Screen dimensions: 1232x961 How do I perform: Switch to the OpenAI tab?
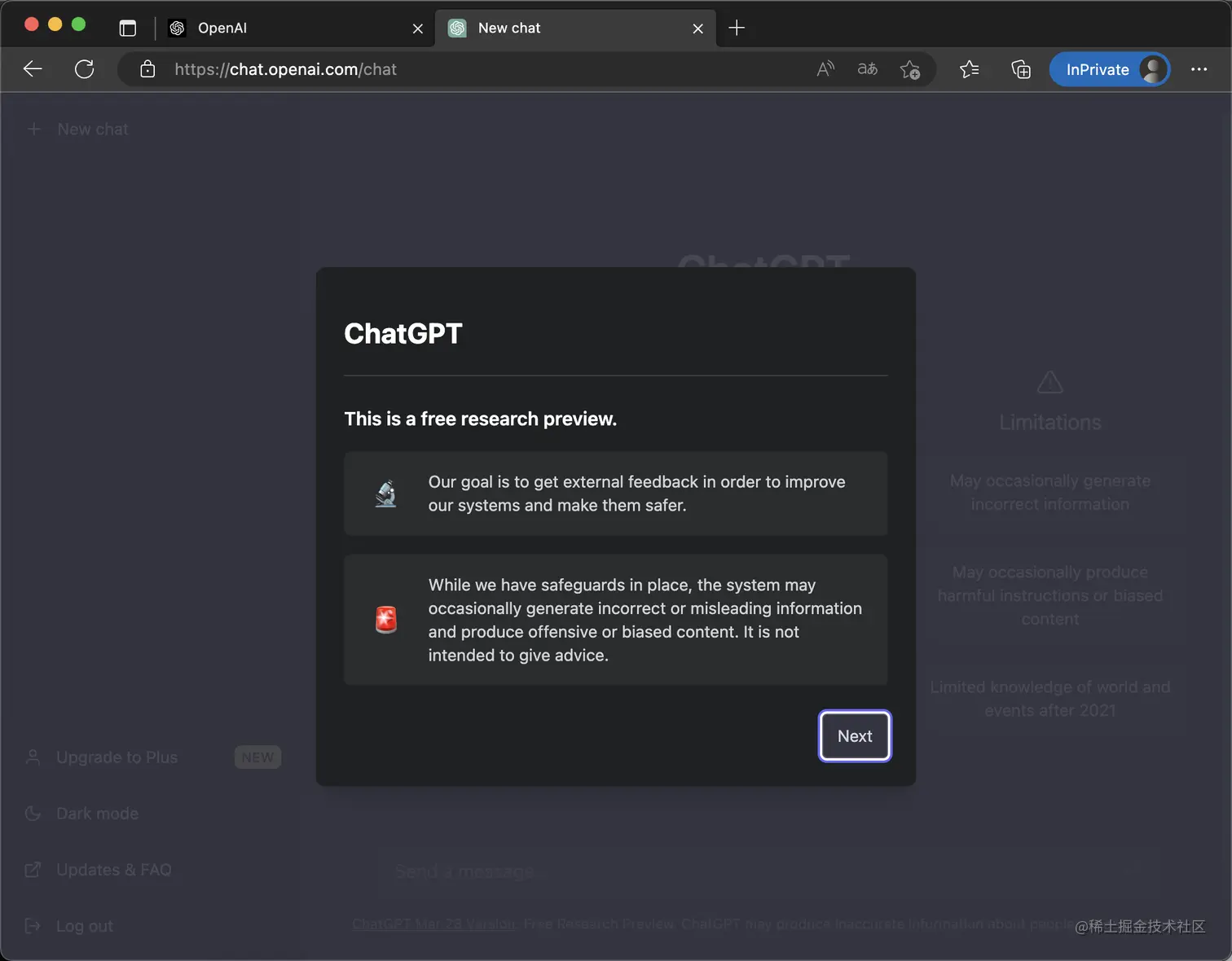click(x=296, y=28)
